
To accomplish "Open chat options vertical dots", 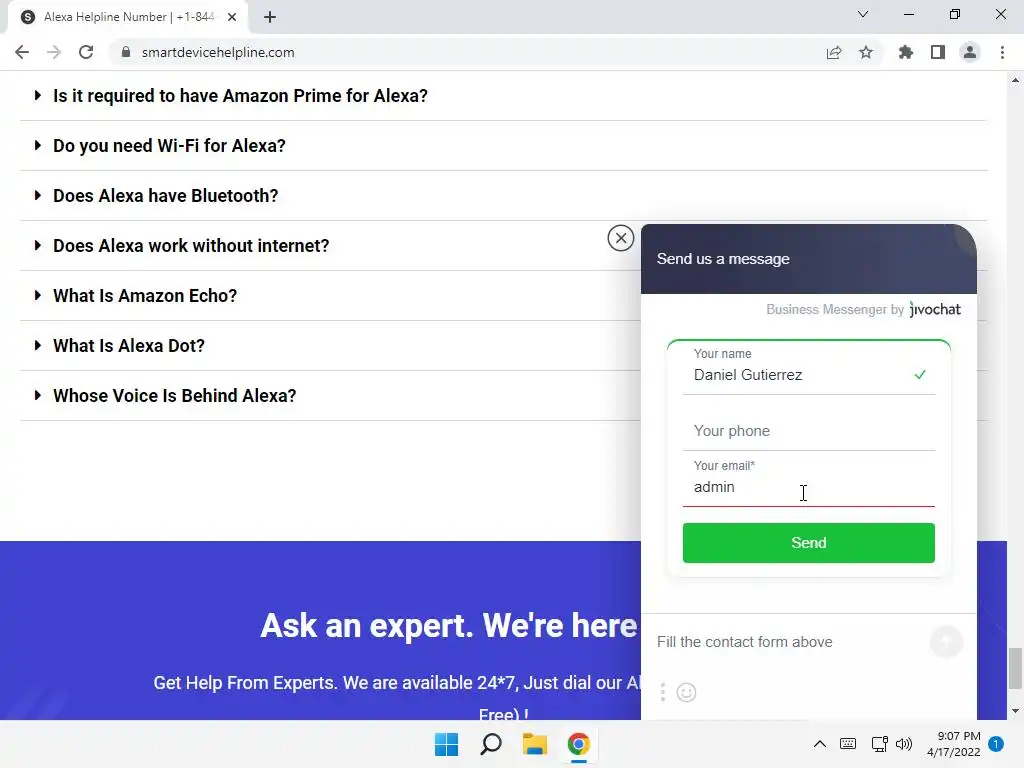I will [663, 692].
